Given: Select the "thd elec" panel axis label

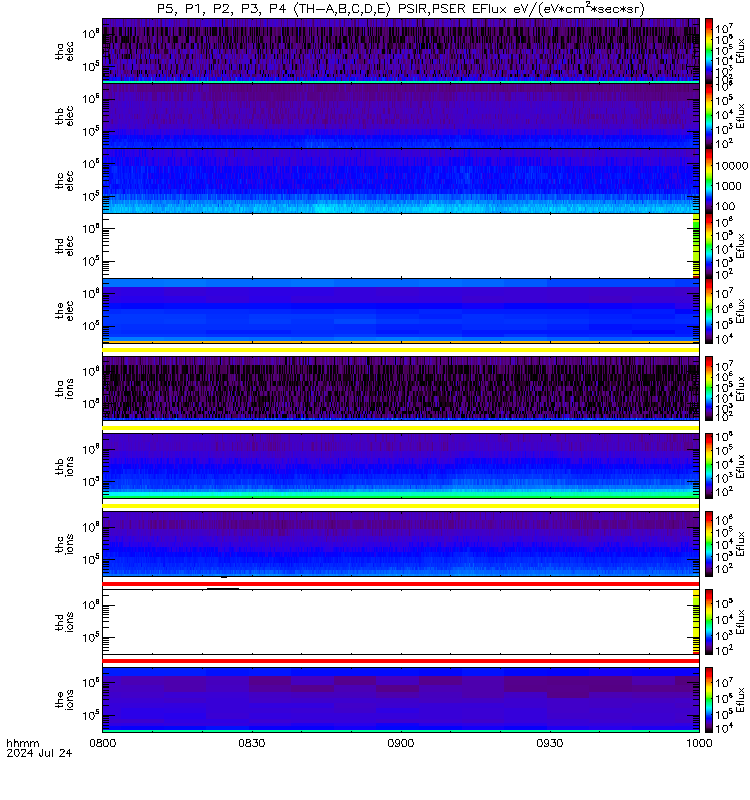Looking at the screenshot, I should pos(64,245).
